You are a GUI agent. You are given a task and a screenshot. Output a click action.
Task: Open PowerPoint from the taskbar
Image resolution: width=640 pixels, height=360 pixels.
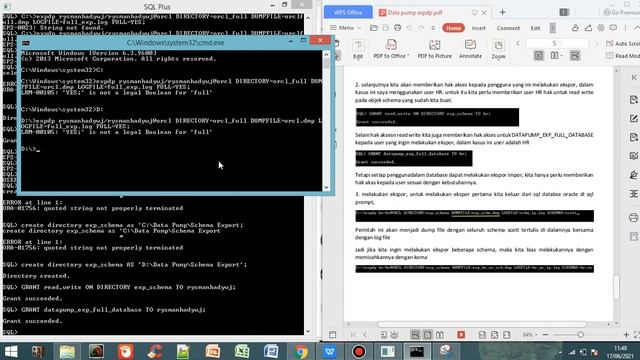pos(213,351)
